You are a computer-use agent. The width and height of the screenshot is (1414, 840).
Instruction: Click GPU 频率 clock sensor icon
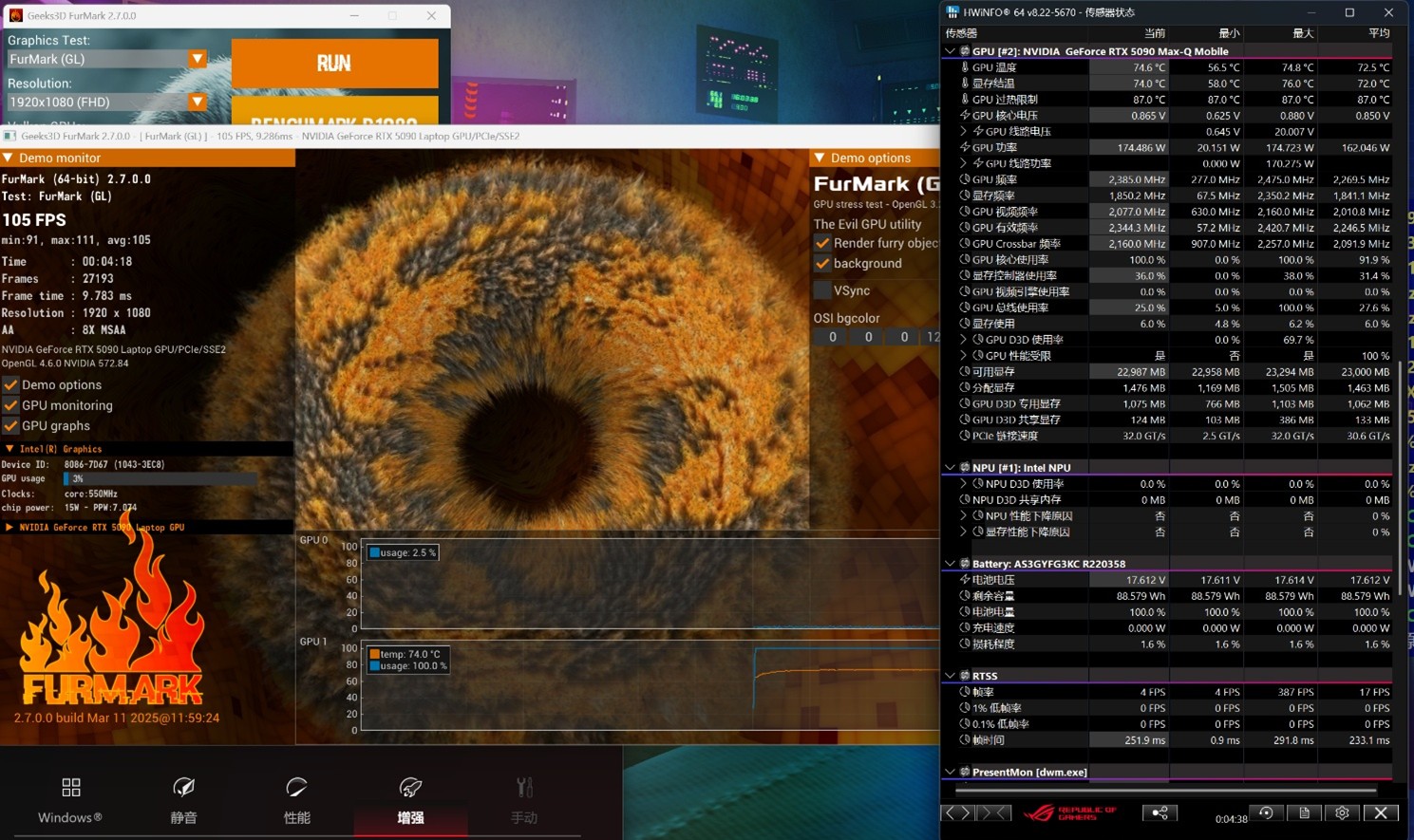coord(965,179)
